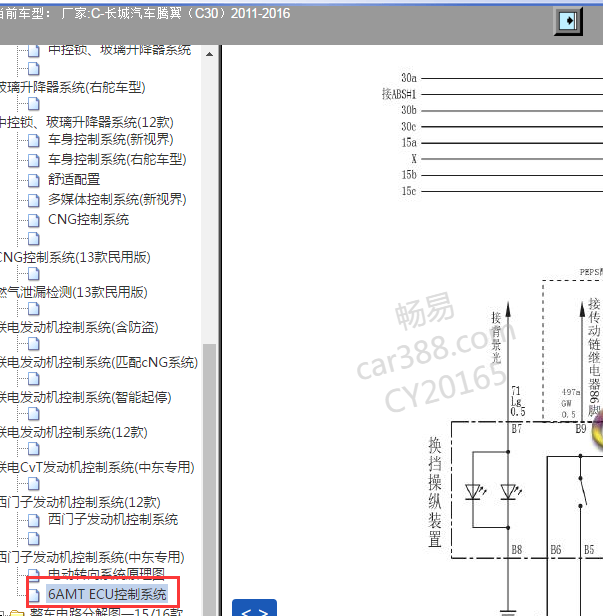This screenshot has width=603, height=616.
Task: Click the 15c power line label
Action: [409, 191]
